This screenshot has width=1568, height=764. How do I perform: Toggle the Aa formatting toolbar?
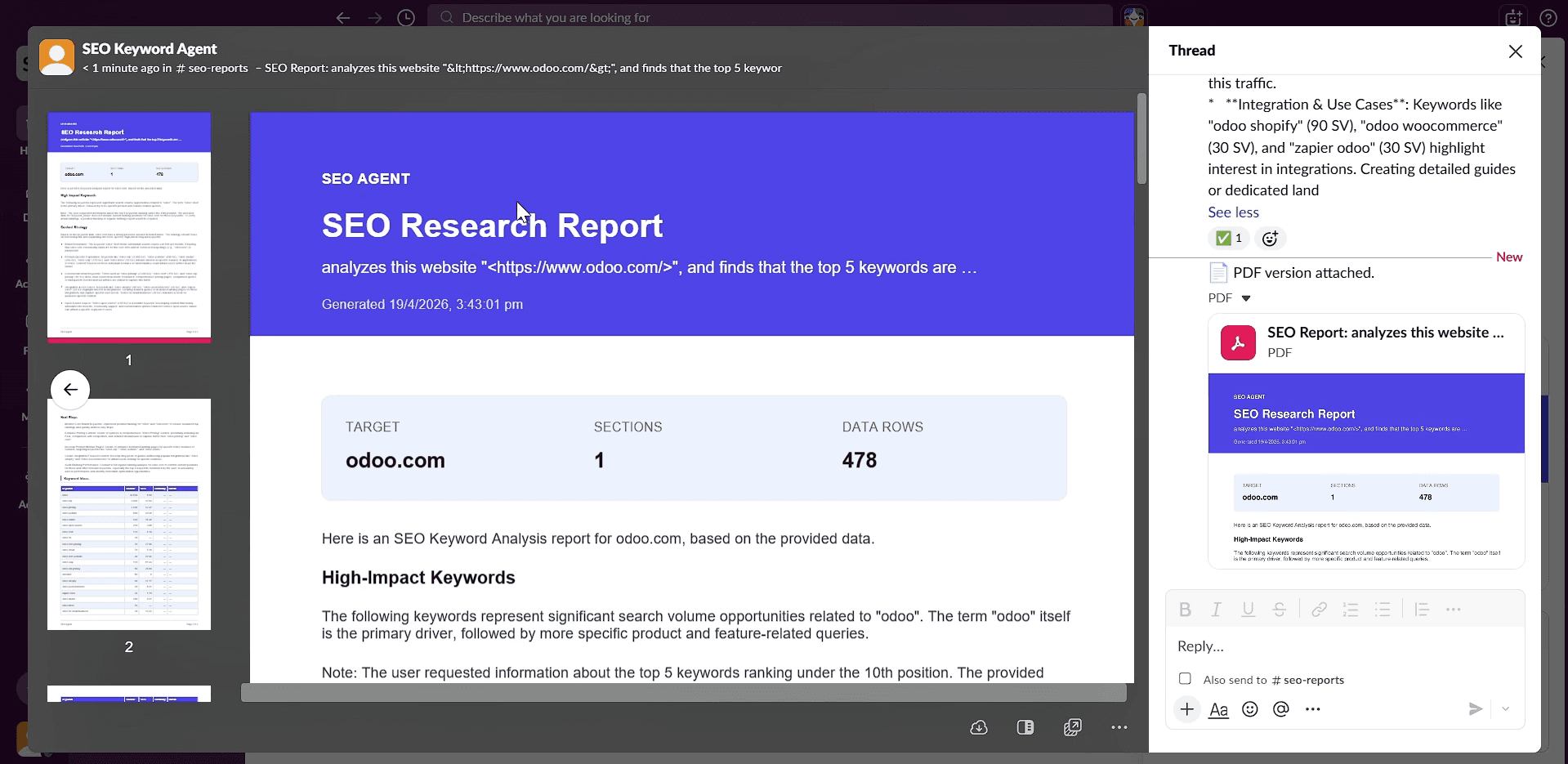point(1218,709)
